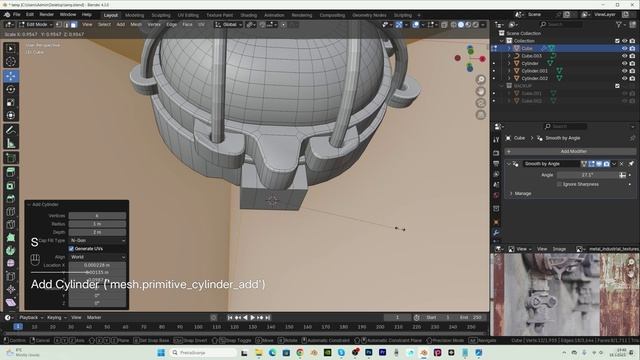Click the texture image preview
Image resolution: width=640 pixels, height=360 pixels.
[565, 295]
